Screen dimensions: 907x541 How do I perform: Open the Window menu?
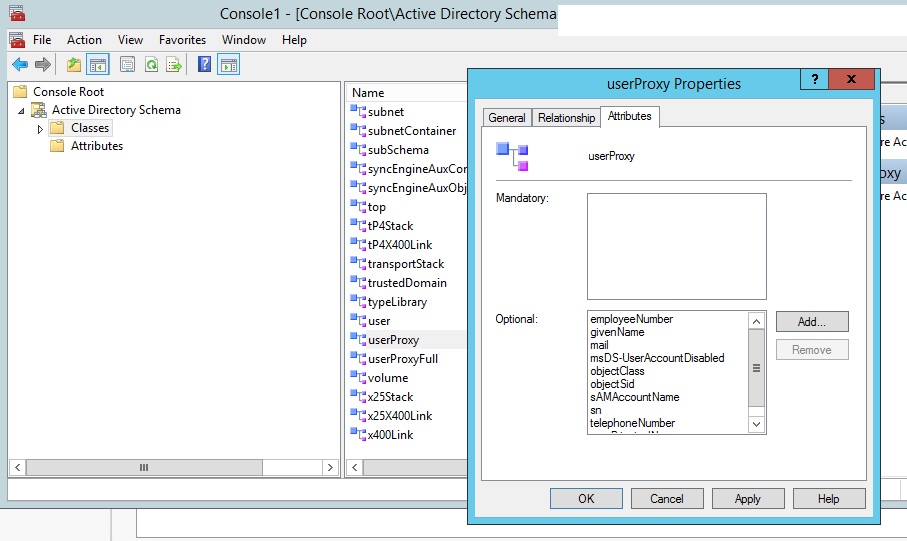244,40
